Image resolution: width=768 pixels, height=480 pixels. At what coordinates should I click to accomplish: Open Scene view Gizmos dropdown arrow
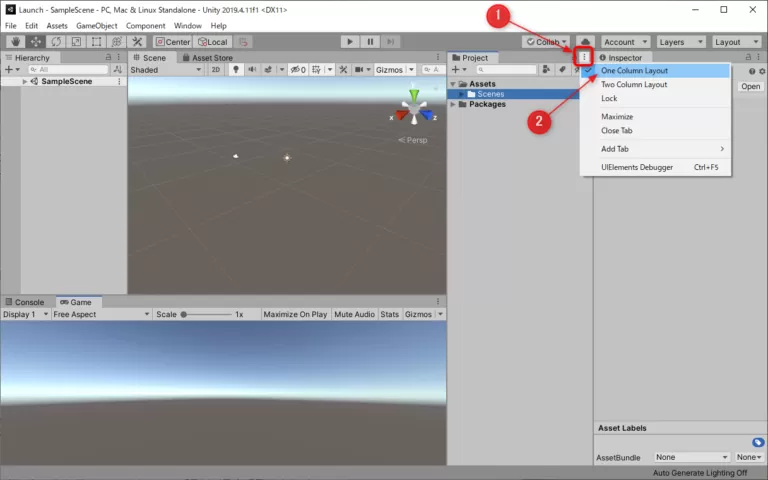pos(411,70)
